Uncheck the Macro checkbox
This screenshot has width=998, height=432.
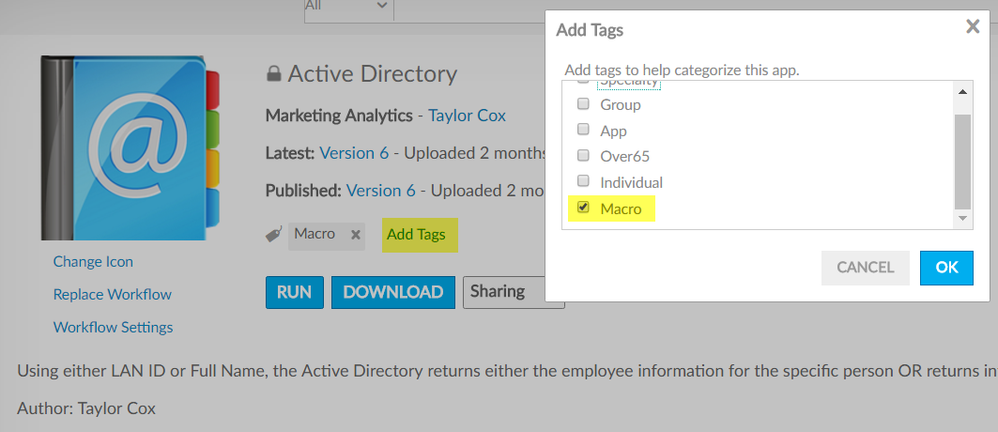coord(584,208)
